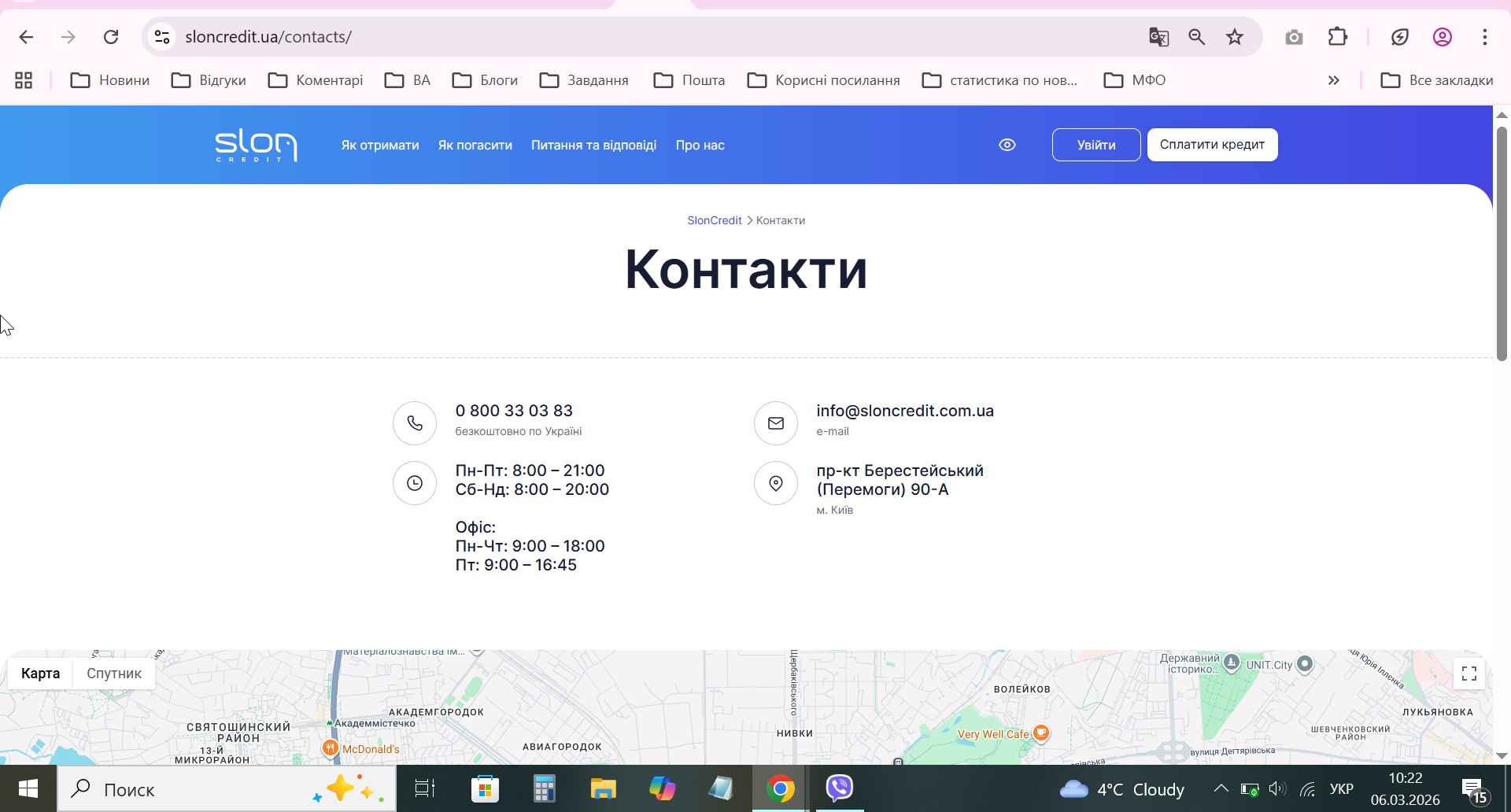
Task: Click the info@sloncredit.com.ua email link
Action: pos(905,411)
